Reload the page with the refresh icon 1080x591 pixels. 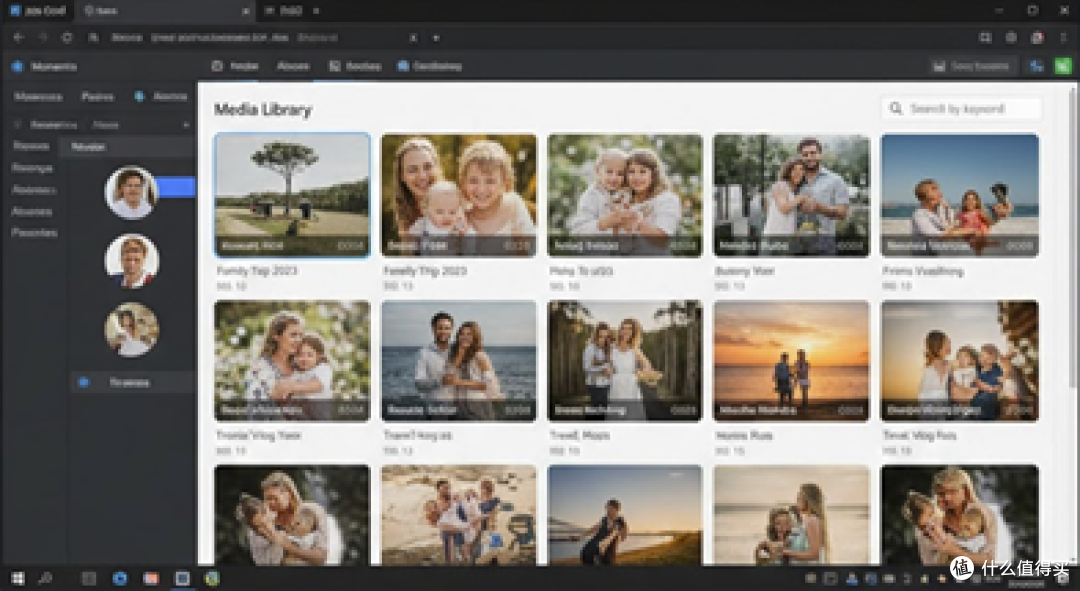pos(67,37)
